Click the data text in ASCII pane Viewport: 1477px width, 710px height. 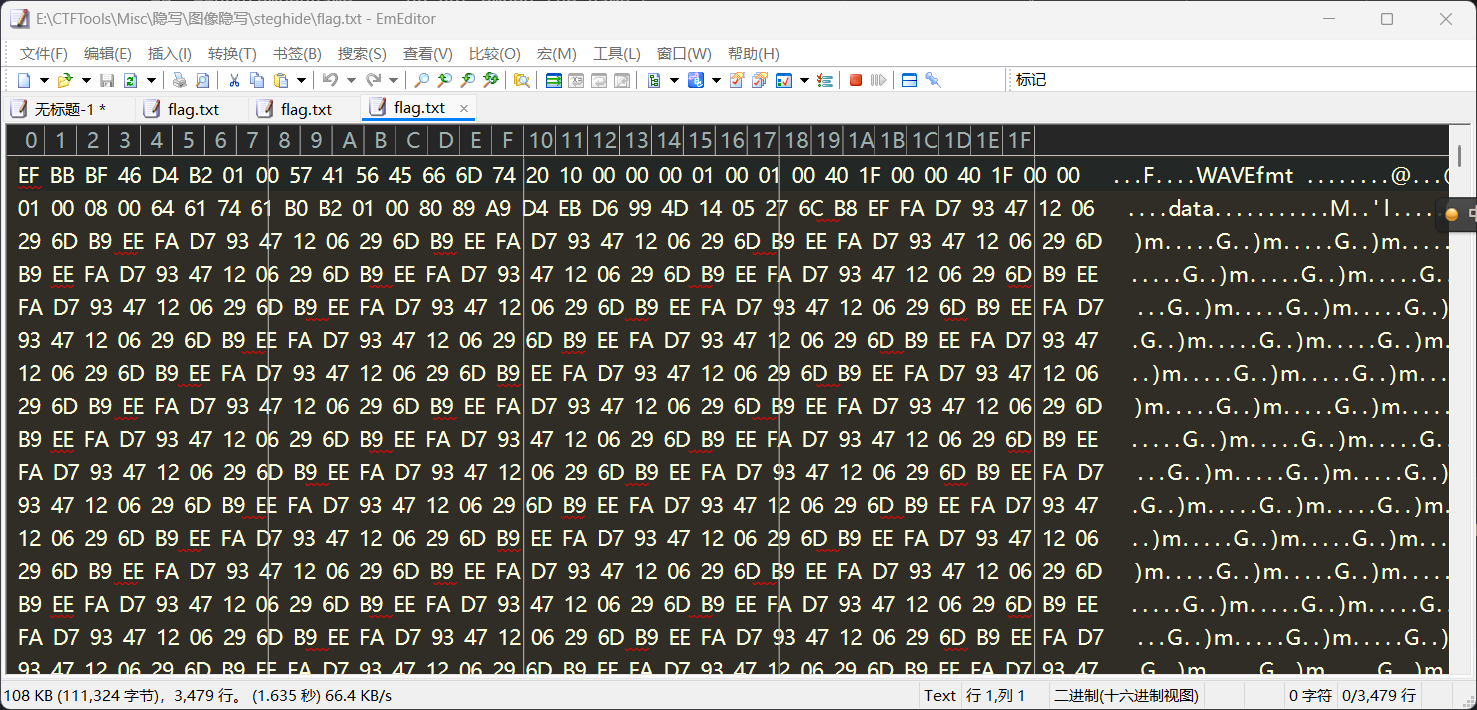(1190, 210)
